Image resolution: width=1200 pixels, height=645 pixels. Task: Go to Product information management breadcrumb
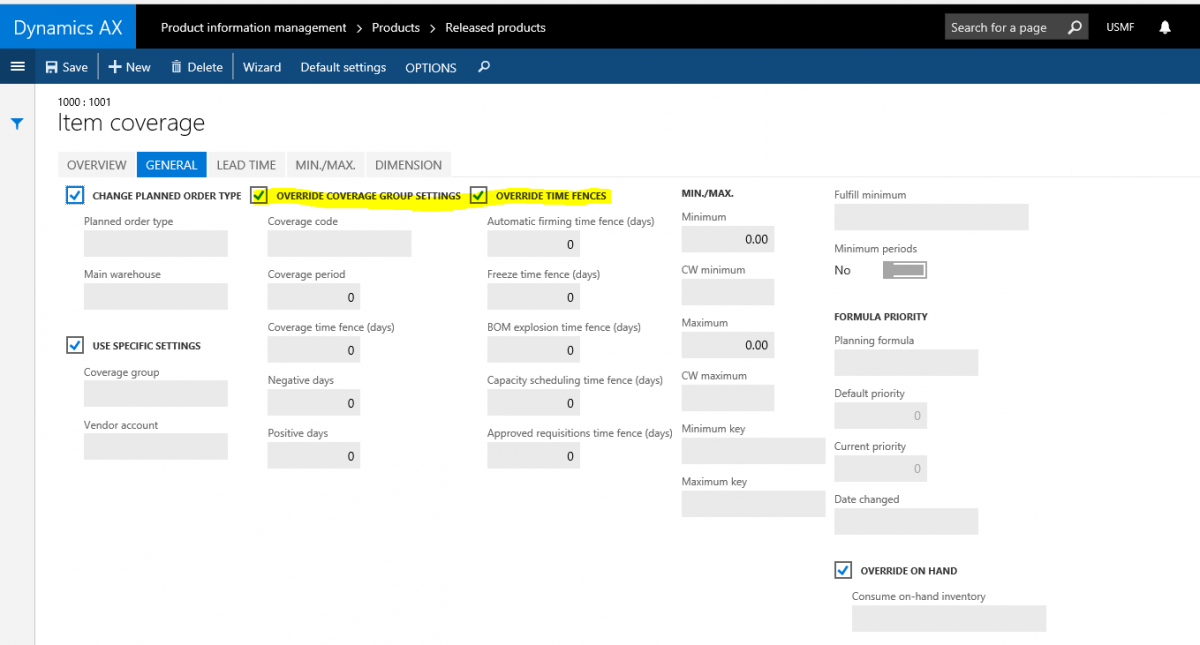254,28
